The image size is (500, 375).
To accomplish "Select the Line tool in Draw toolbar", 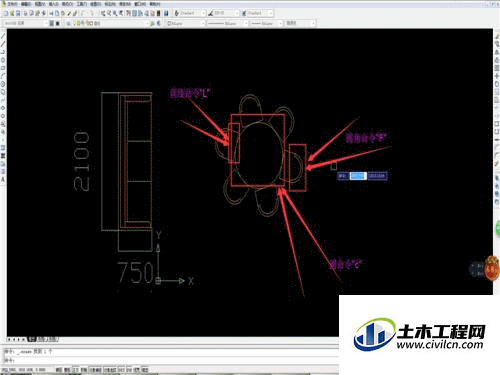I will (3, 36).
